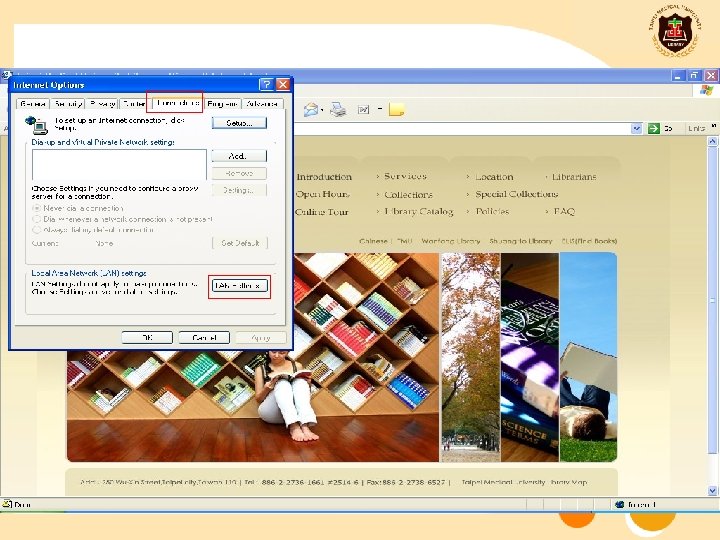Open the Online Tour link
720x540 pixels.
[x=321, y=212]
